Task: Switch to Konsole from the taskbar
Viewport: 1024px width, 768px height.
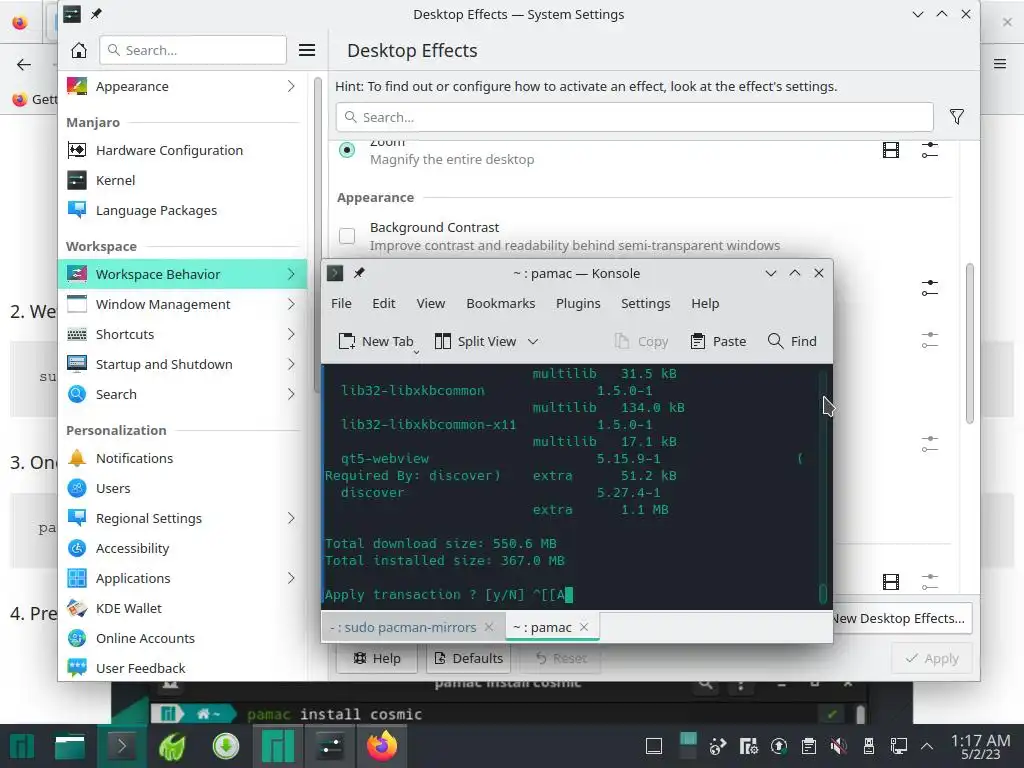Action: (x=121, y=746)
